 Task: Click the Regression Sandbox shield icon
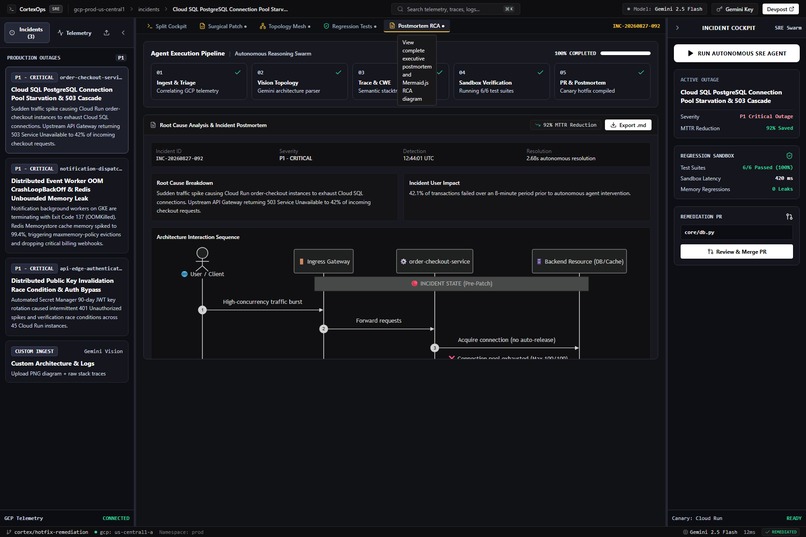pyautogui.click(x=789, y=156)
